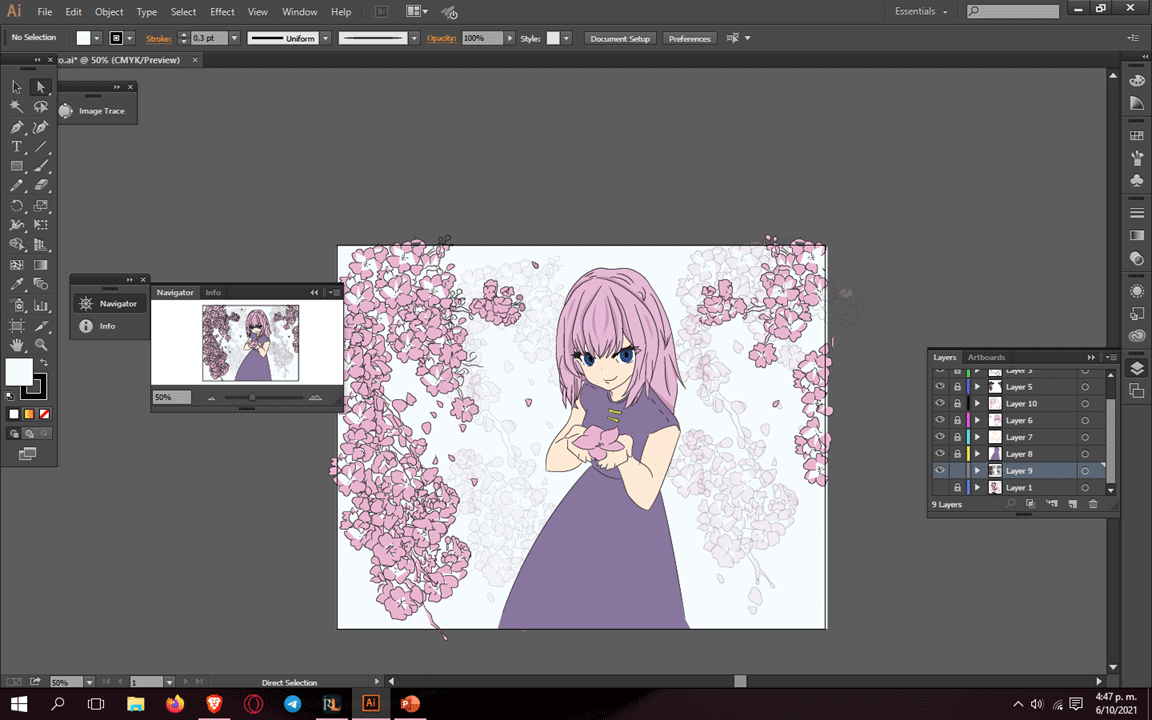Open Firefox from the Windows taskbar

click(x=175, y=704)
